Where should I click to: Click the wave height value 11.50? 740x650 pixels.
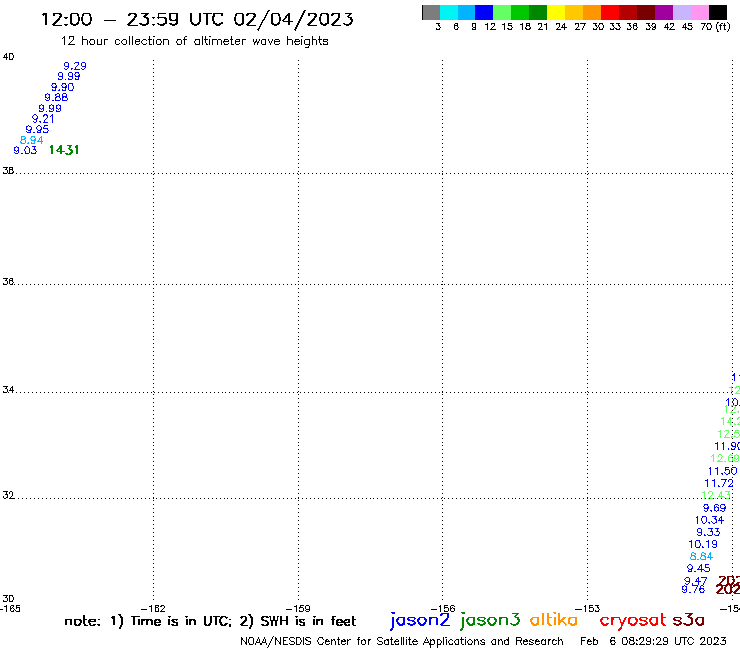pyautogui.click(x=722, y=471)
